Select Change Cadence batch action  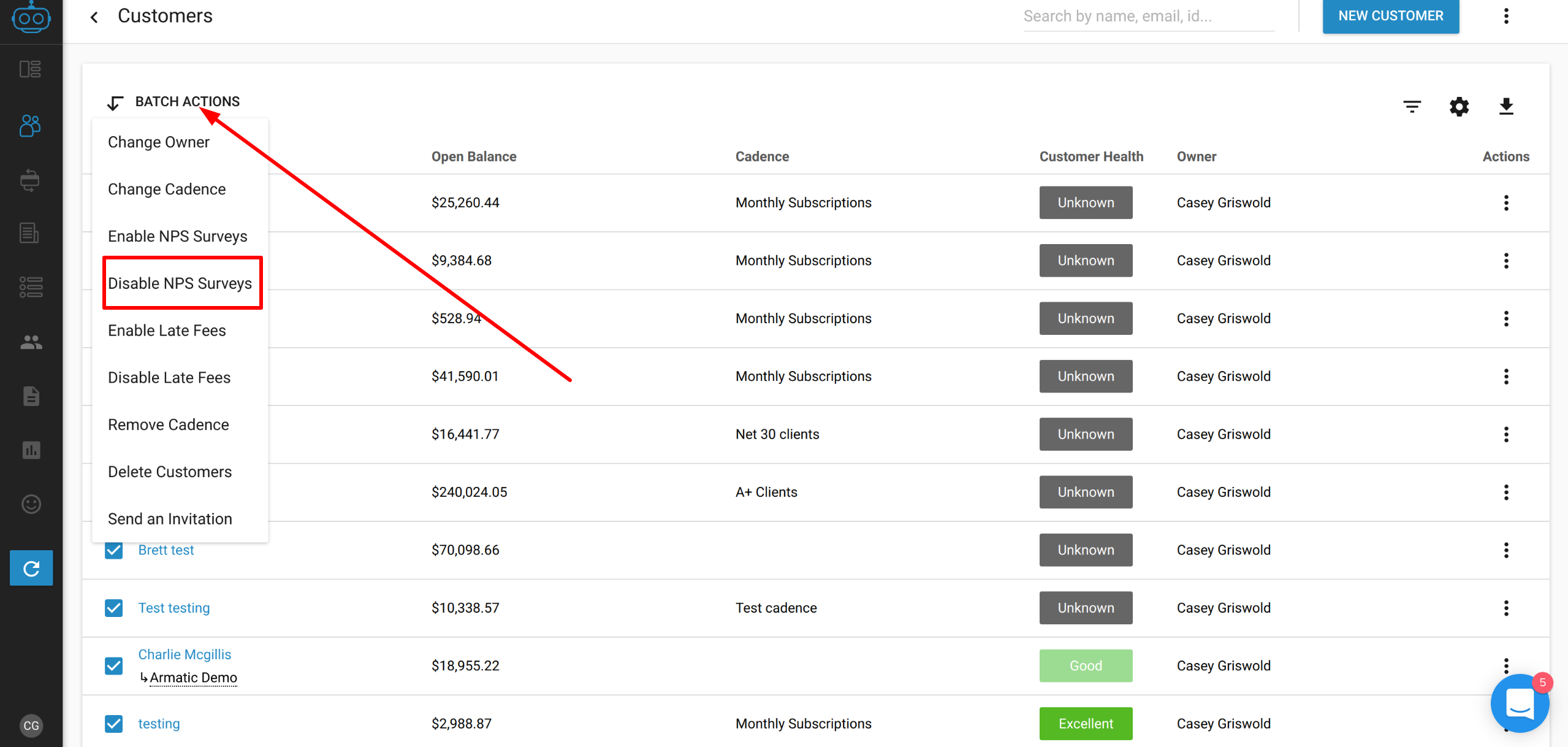(x=180, y=189)
